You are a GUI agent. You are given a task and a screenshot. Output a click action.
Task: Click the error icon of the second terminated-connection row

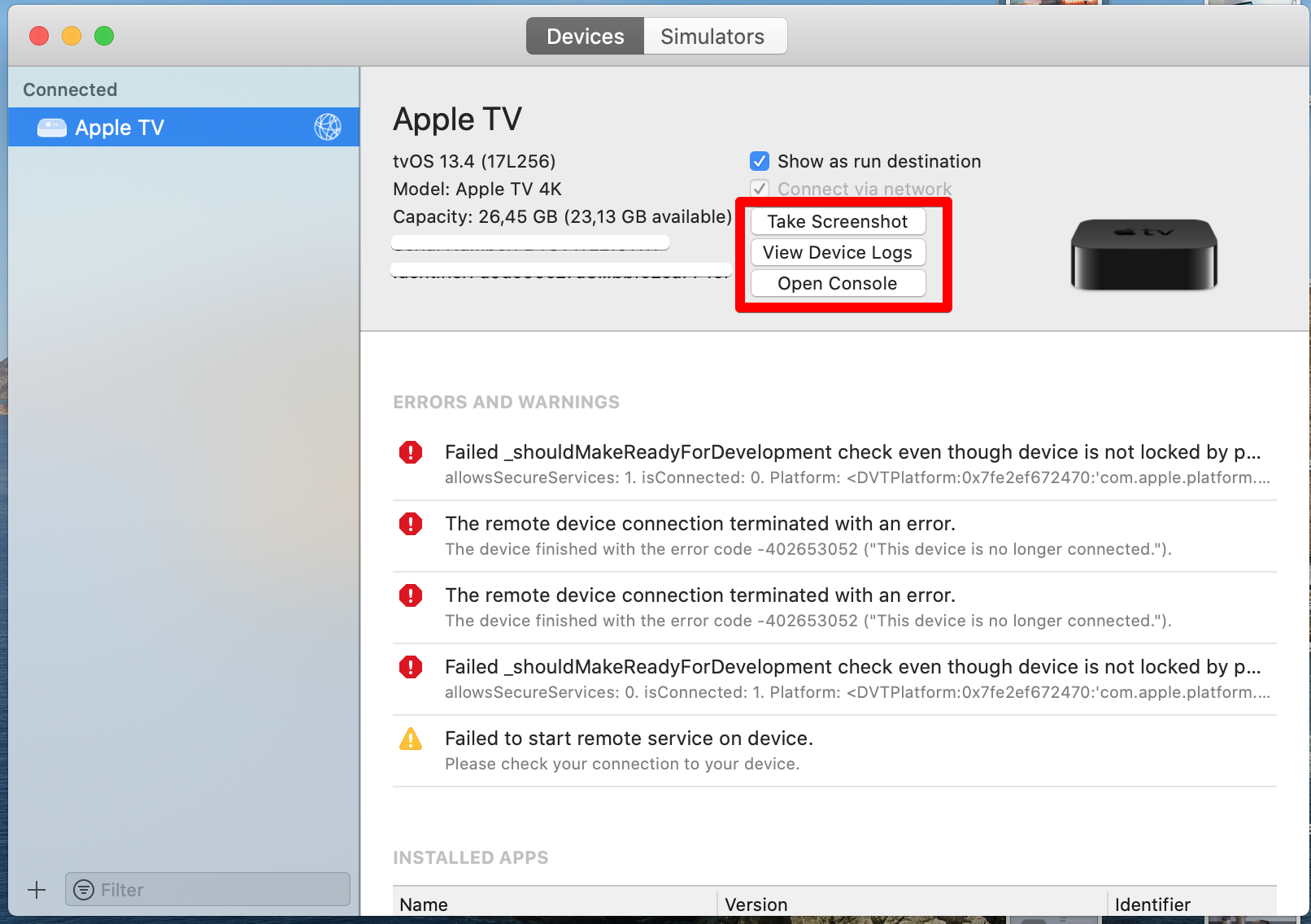(411, 595)
